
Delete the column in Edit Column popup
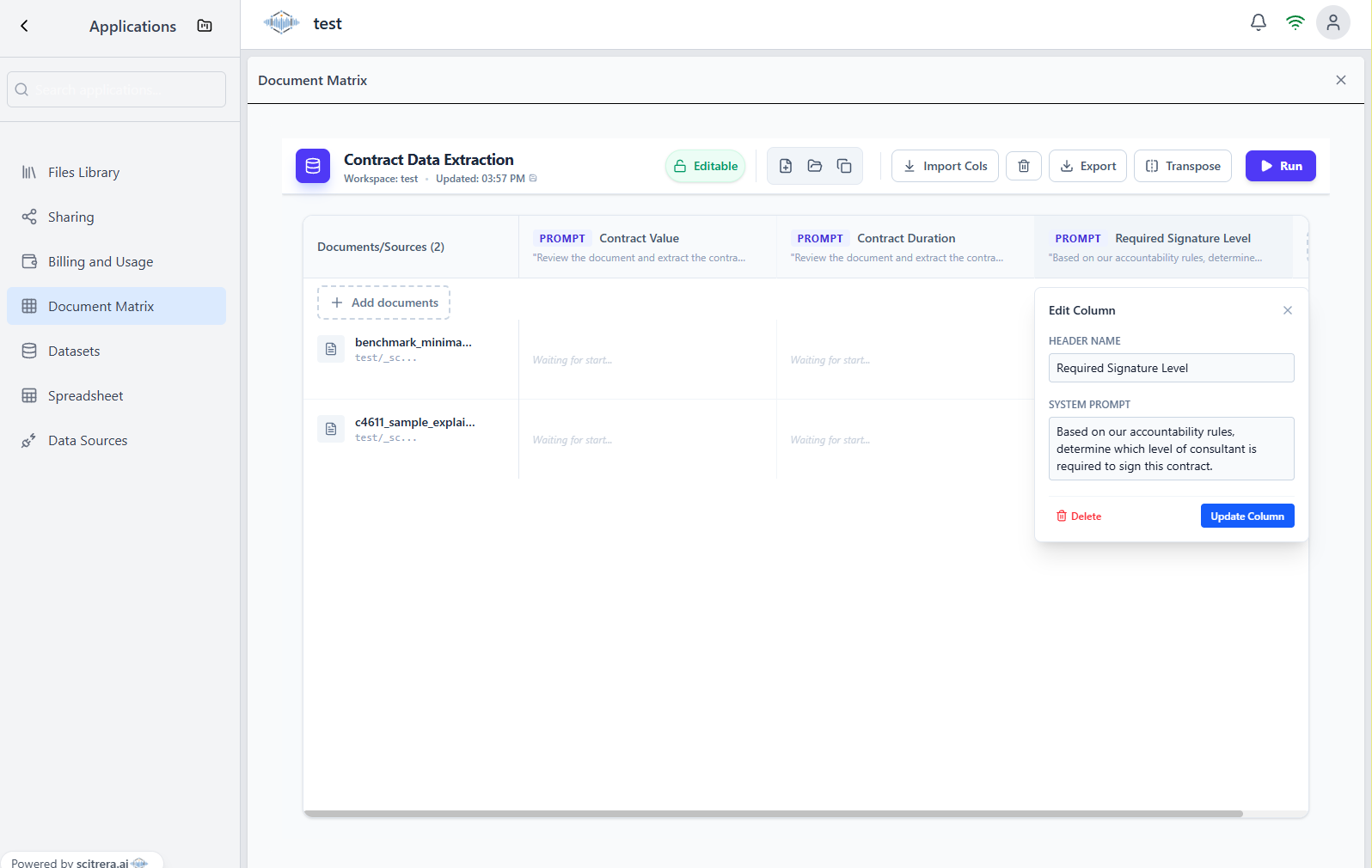pos(1079,517)
